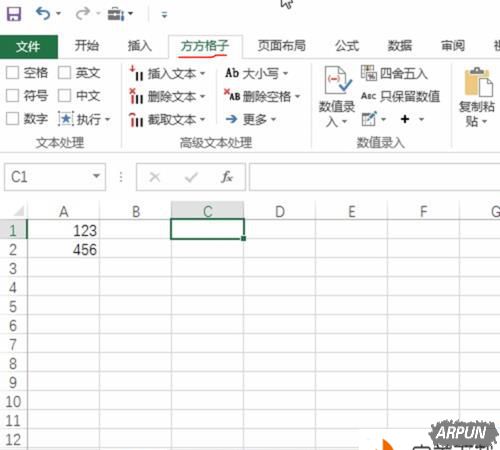The height and width of the screenshot is (450, 500).
Task: Open the 执行 dropdown arrow
Action: coord(108,119)
